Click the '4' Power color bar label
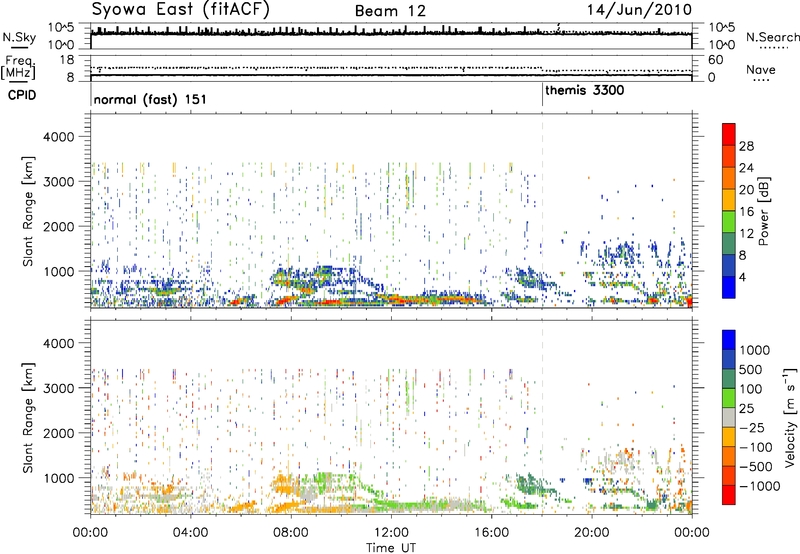The width and height of the screenshot is (800, 554). [x=743, y=278]
